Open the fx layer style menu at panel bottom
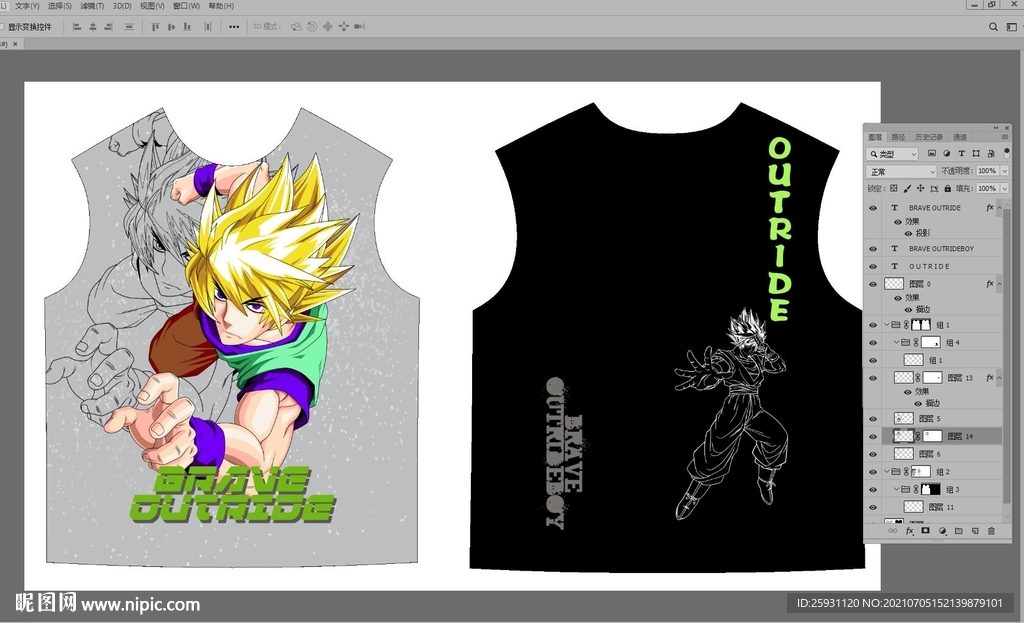The width and height of the screenshot is (1024, 623). [910, 531]
